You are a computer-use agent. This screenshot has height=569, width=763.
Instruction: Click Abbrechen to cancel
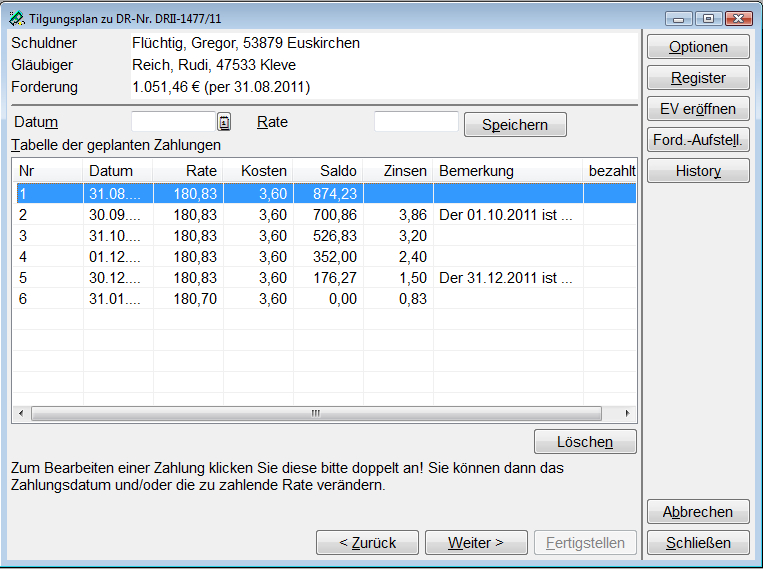point(698,512)
